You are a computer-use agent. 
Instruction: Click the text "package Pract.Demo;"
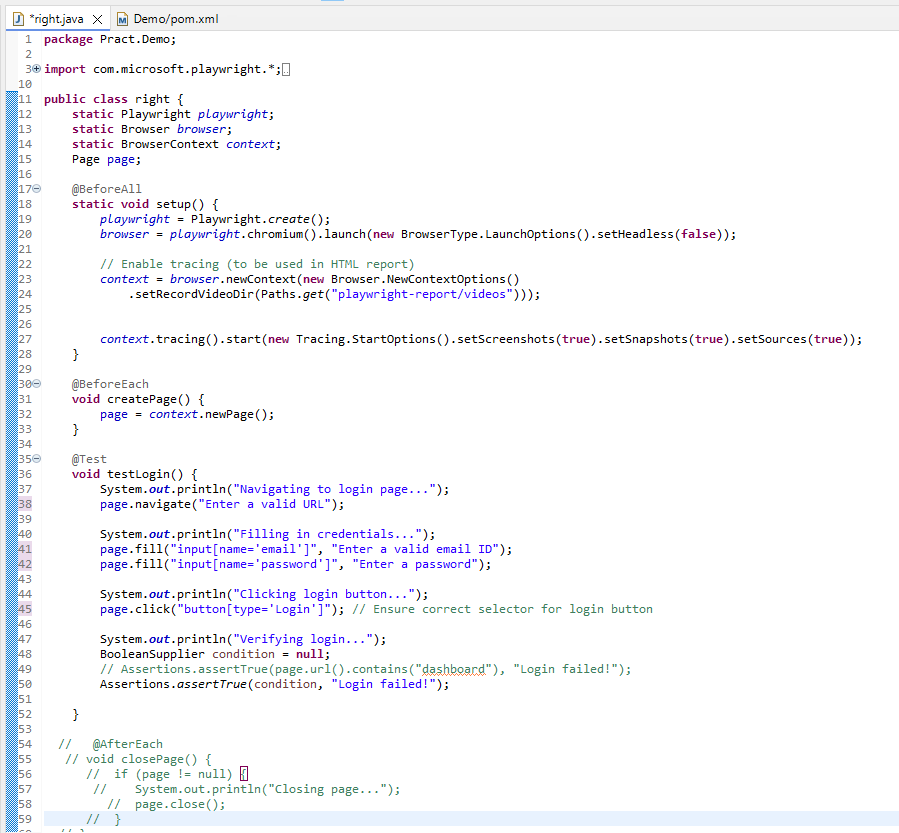pyautogui.click(x=110, y=39)
